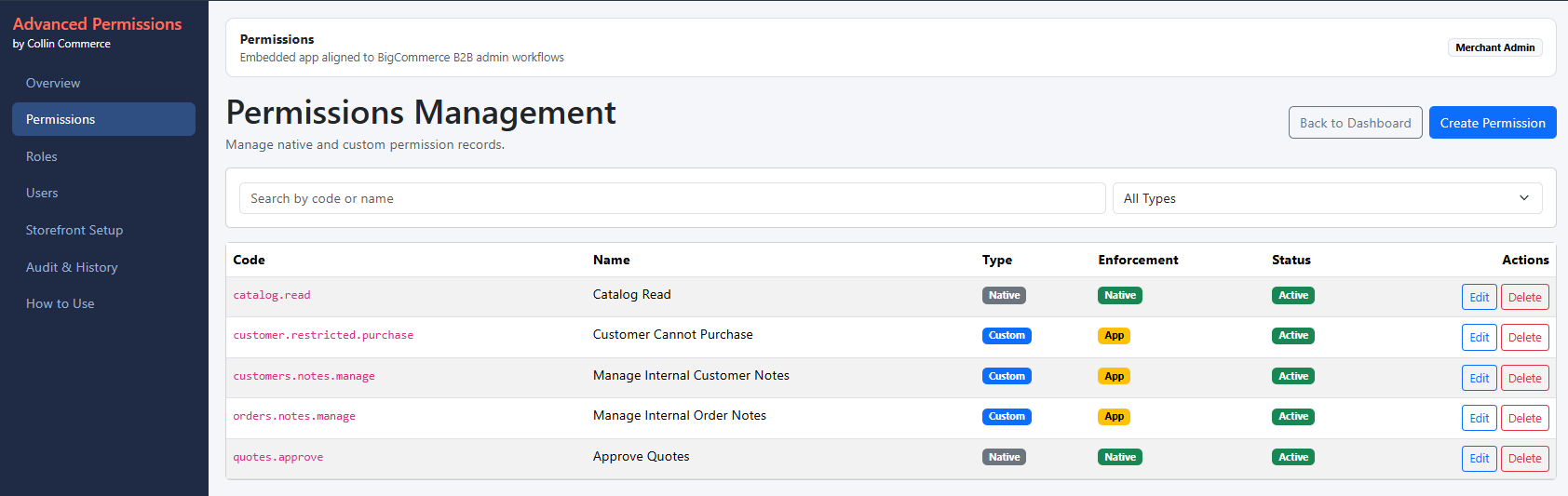Click App enforcement badge for customers.notes.manage
Screen dimensions: 1568x496
pos(1114,376)
